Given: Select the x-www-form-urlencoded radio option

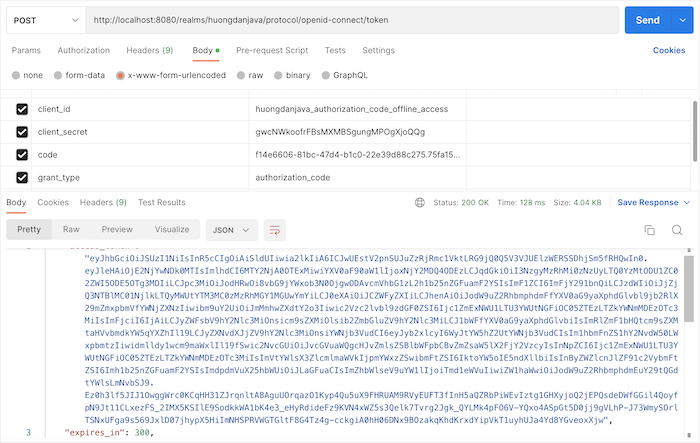Looking at the screenshot, I should click(x=120, y=75).
